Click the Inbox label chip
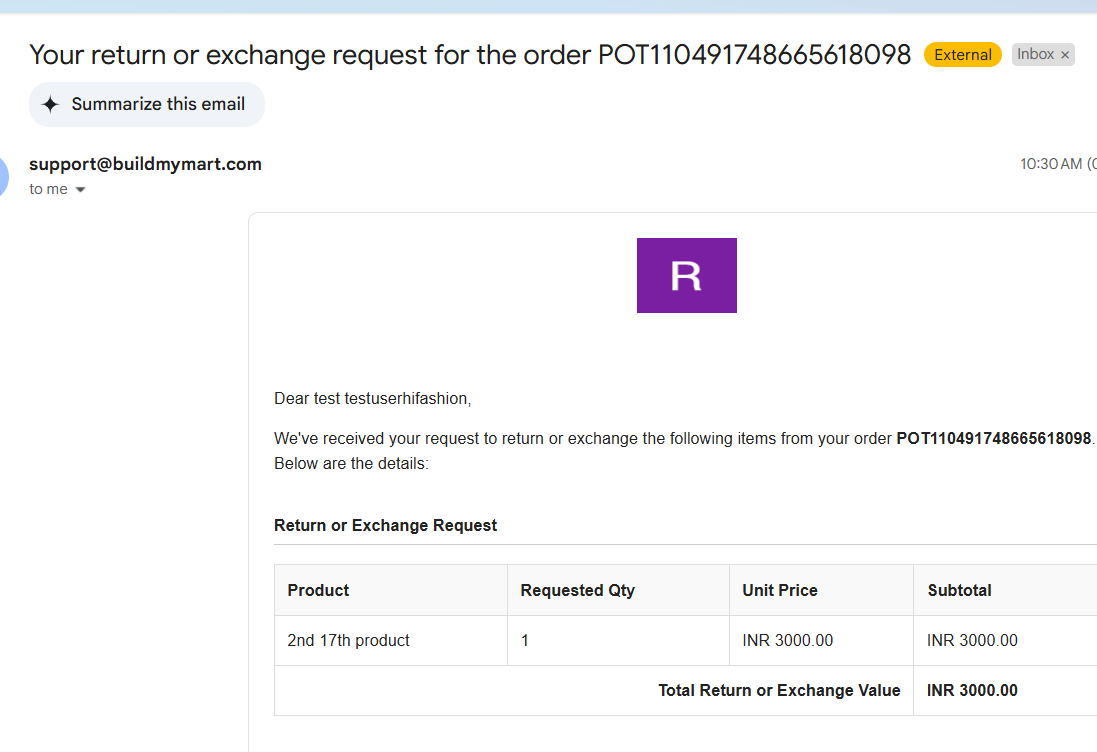Screen dimensions: 1097x752 pyautogui.click(x=1035, y=55)
